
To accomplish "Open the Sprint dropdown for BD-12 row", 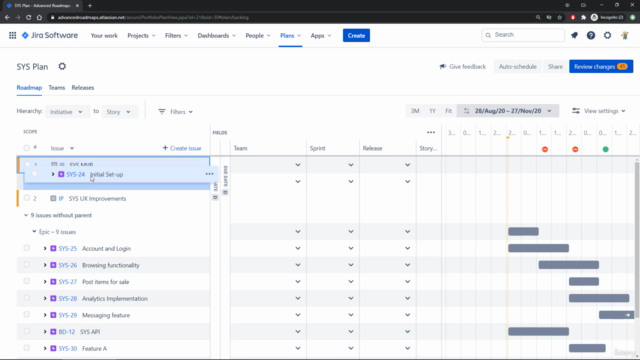I will (351, 332).
